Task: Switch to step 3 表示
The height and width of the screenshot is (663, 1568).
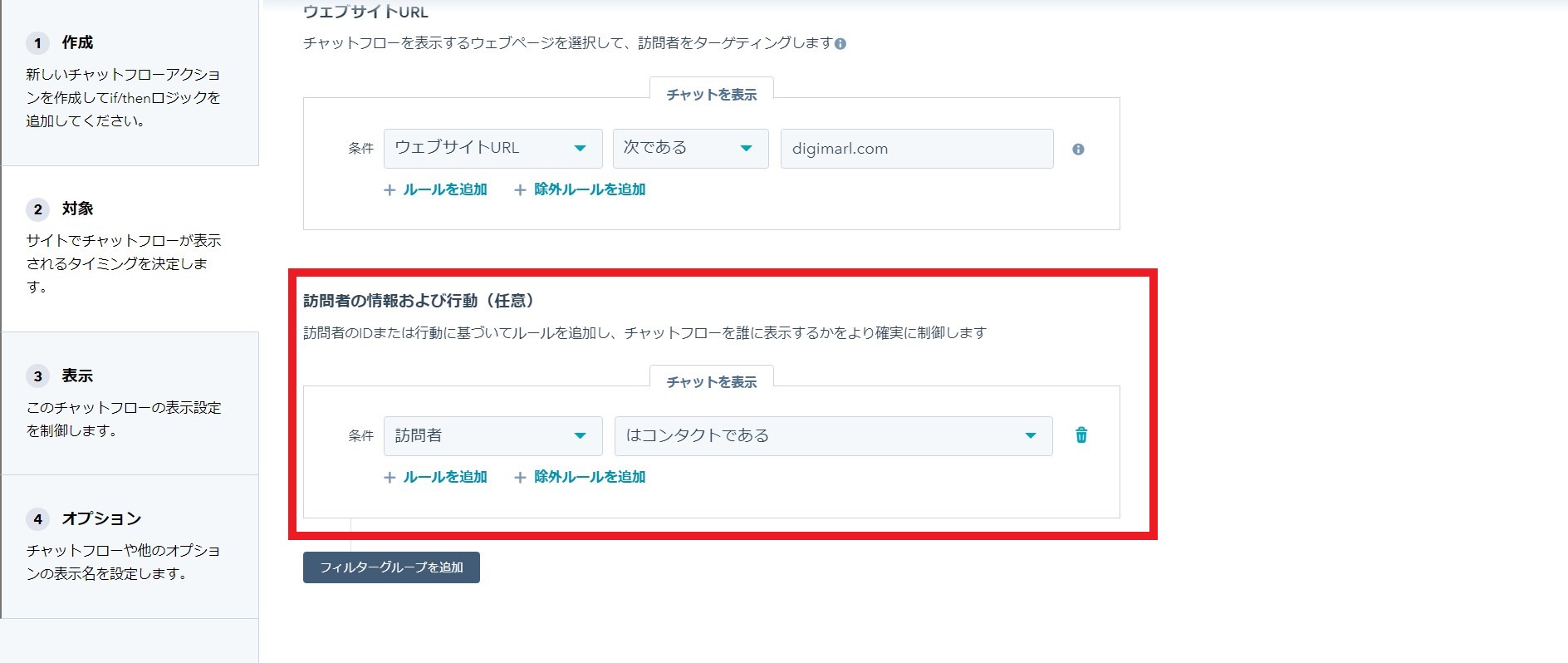Action: coord(130,403)
